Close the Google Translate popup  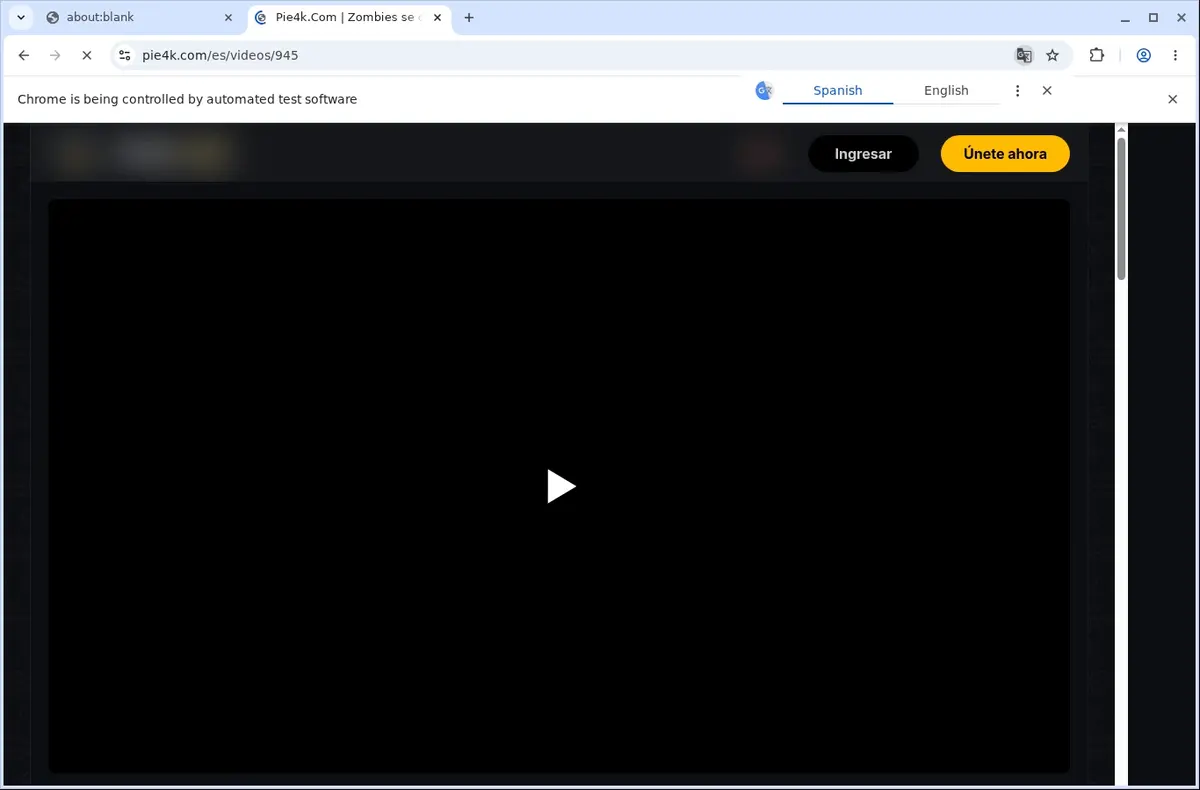click(1047, 90)
